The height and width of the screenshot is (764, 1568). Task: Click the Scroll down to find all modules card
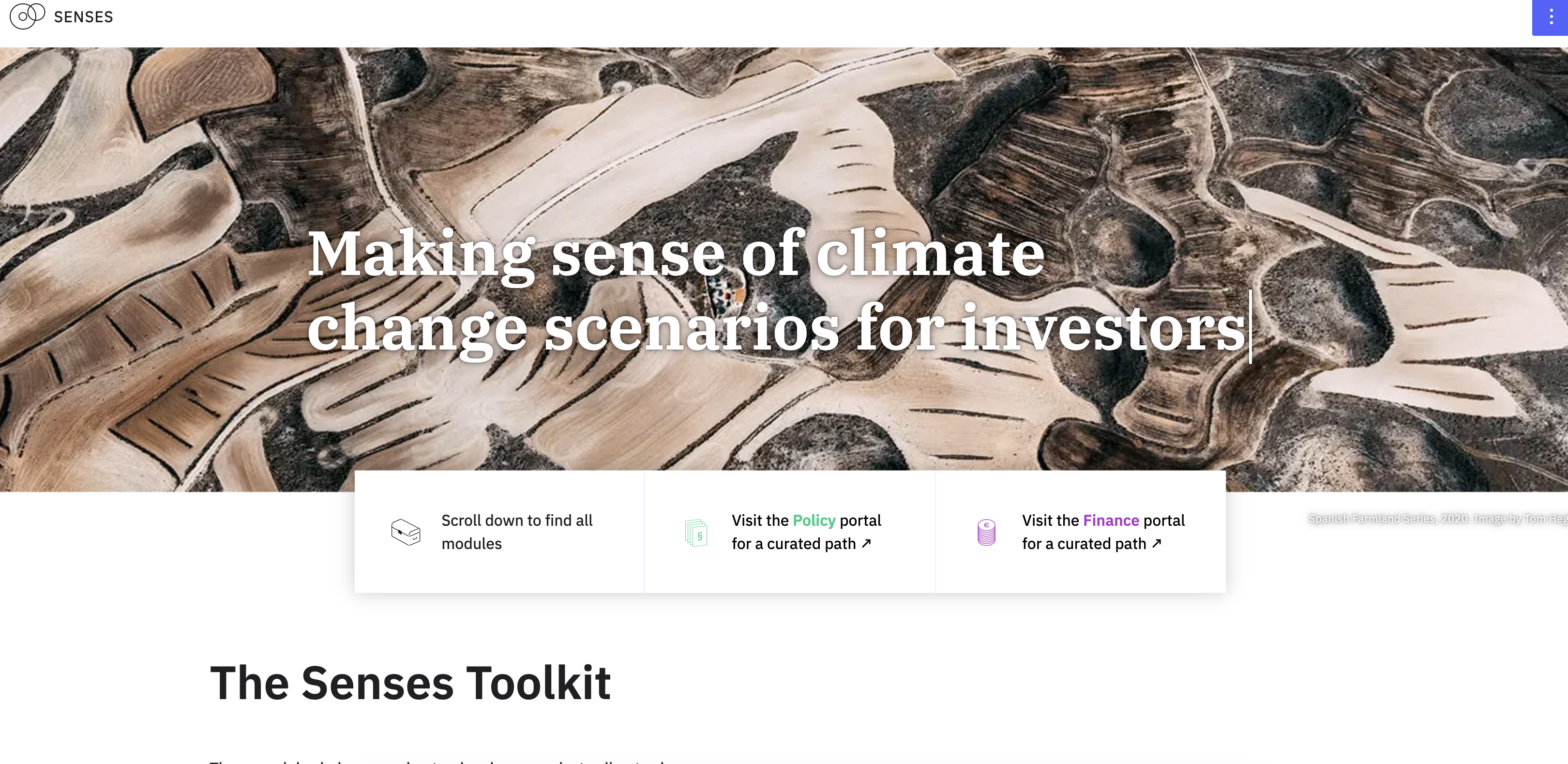point(499,532)
